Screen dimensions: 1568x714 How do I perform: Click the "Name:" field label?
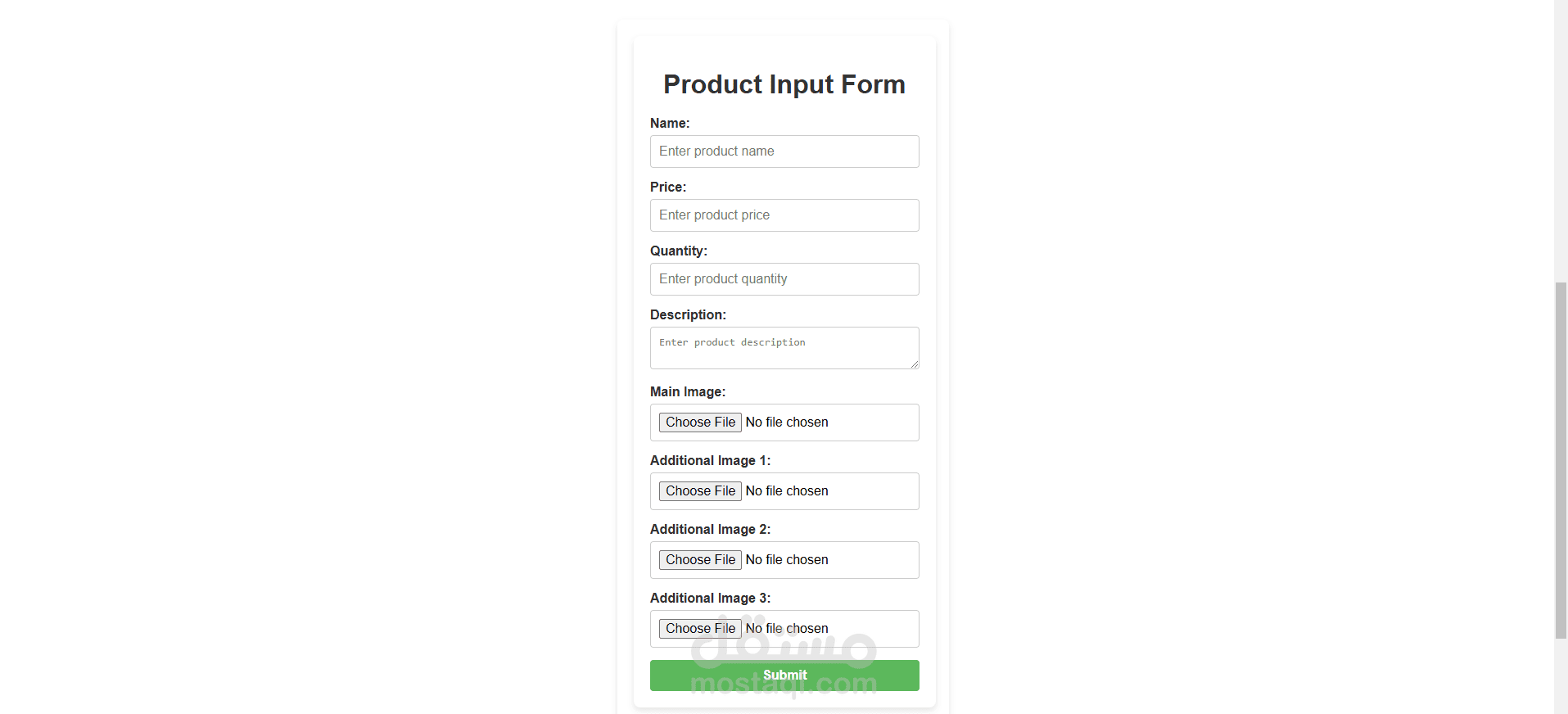[x=670, y=124]
